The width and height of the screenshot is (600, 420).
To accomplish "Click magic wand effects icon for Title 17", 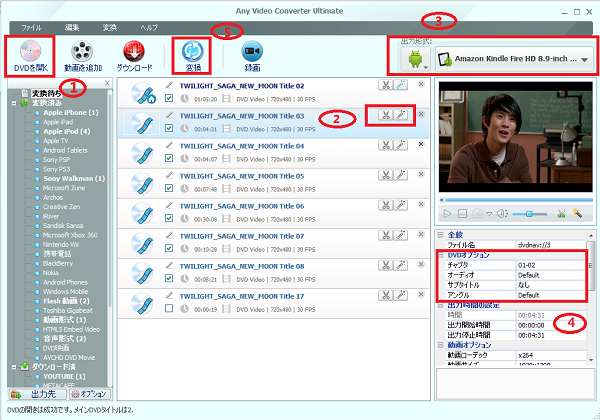I will point(401,295).
